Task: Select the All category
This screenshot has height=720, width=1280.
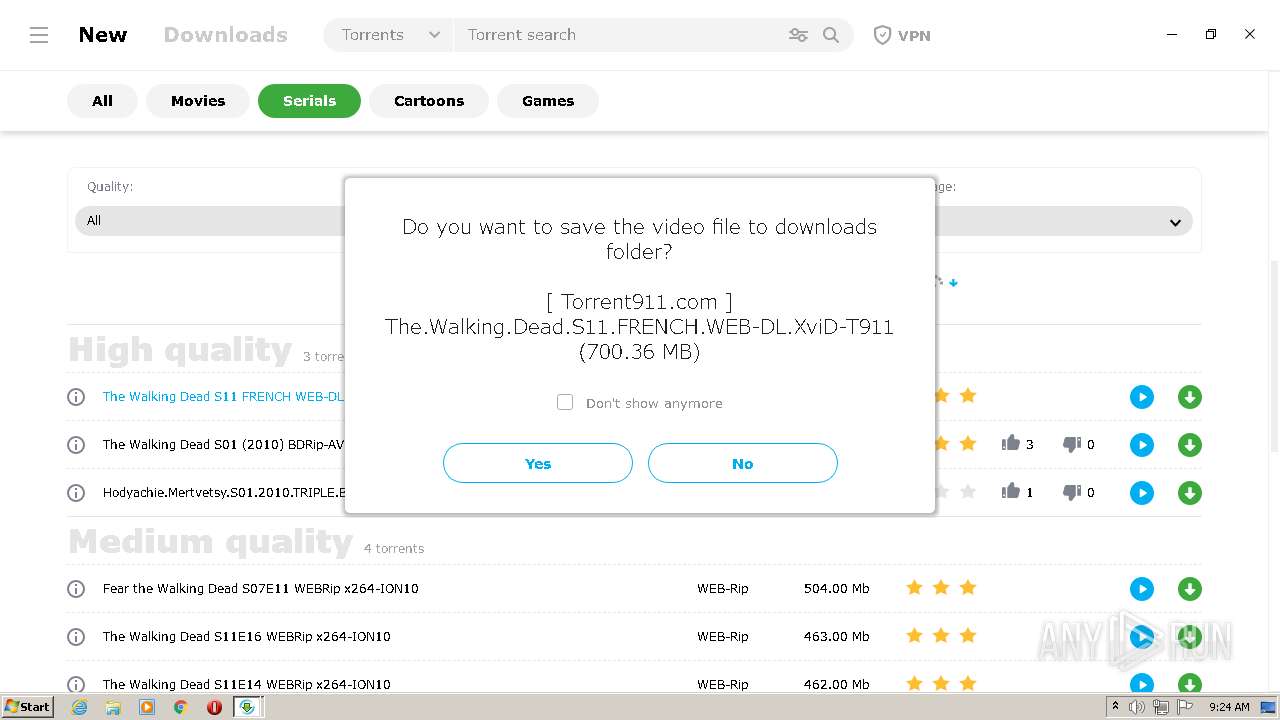Action: [x=102, y=101]
